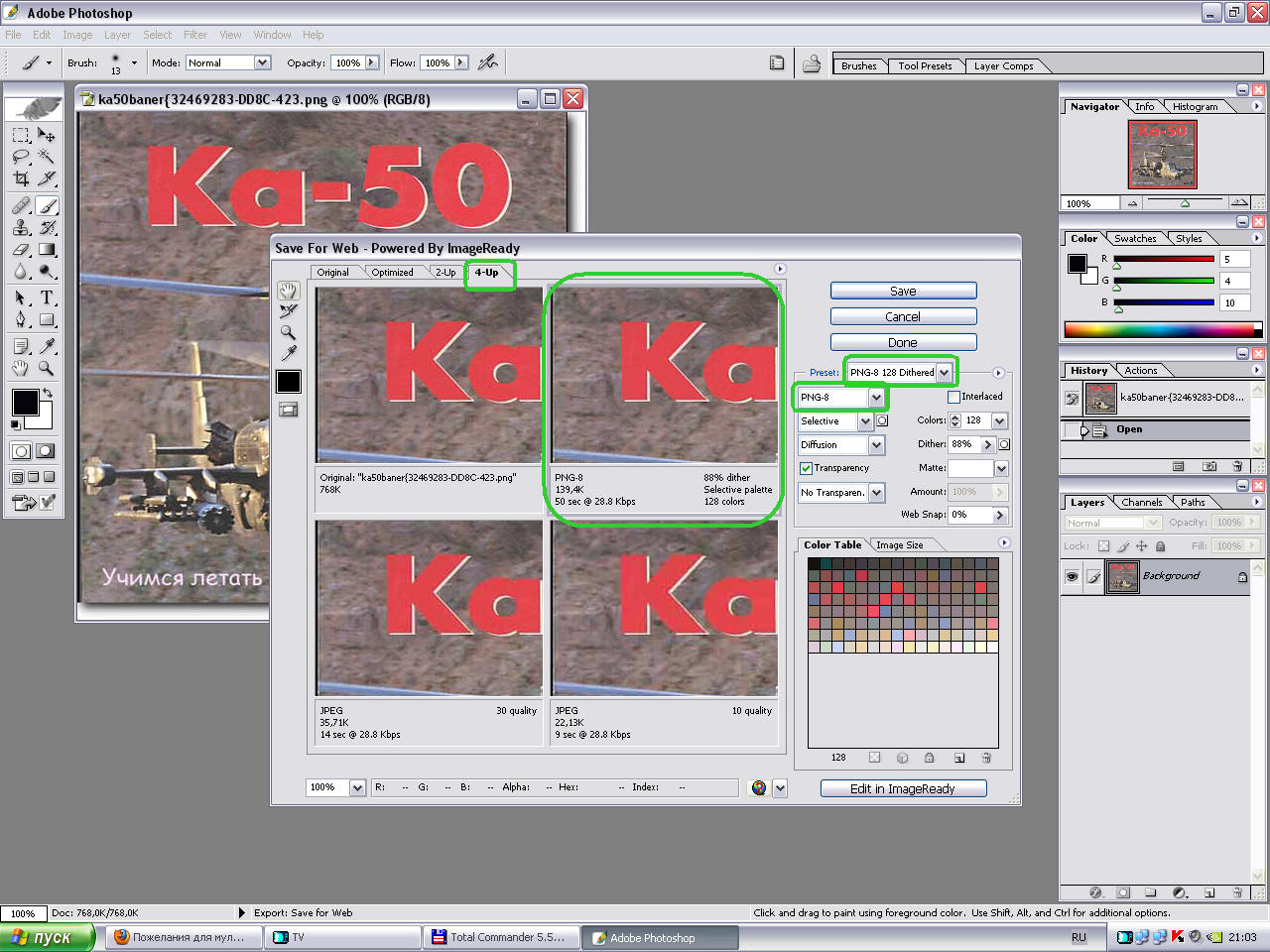
Task: Select the Crop tool
Action: tap(21, 178)
